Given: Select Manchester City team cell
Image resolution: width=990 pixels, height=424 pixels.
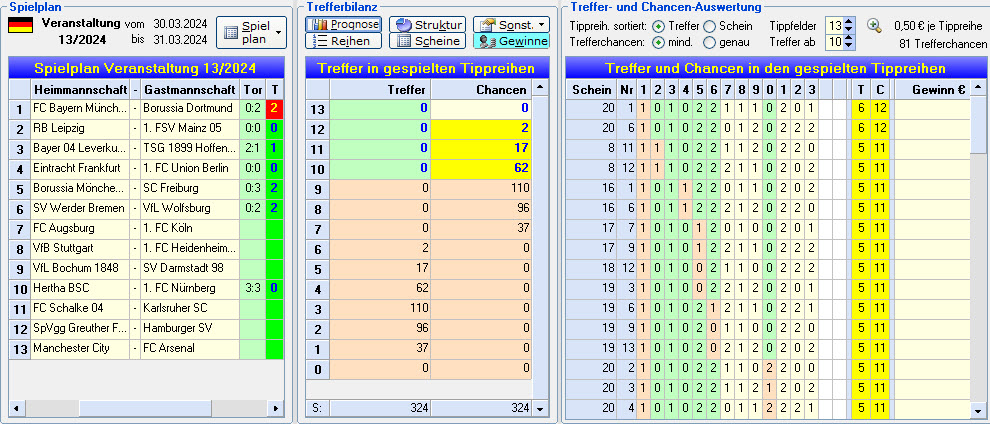Looking at the screenshot, I should pyautogui.click(x=80, y=348).
